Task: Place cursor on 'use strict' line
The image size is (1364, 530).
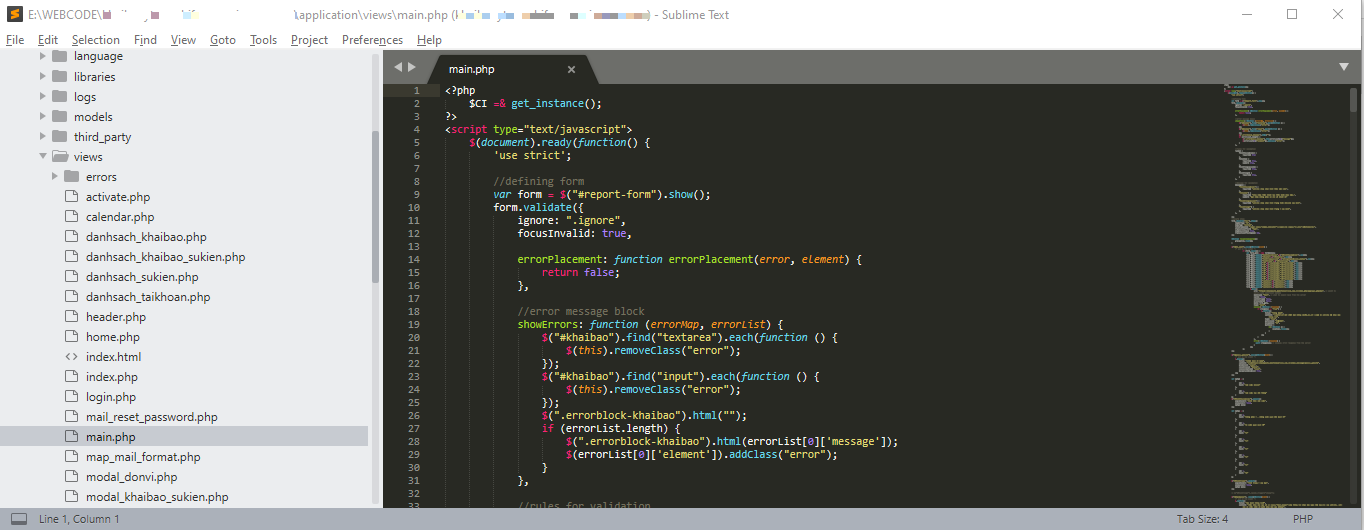Action: [532, 155]
